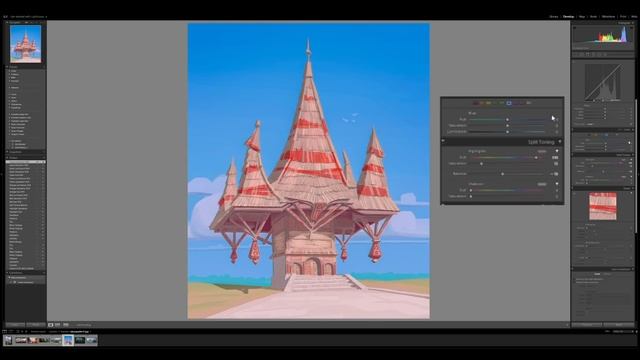The height and width of the screenshot is (360, 640).
Task: Select highlighted Blue color in enlarged inset
Action: point(509,103)
